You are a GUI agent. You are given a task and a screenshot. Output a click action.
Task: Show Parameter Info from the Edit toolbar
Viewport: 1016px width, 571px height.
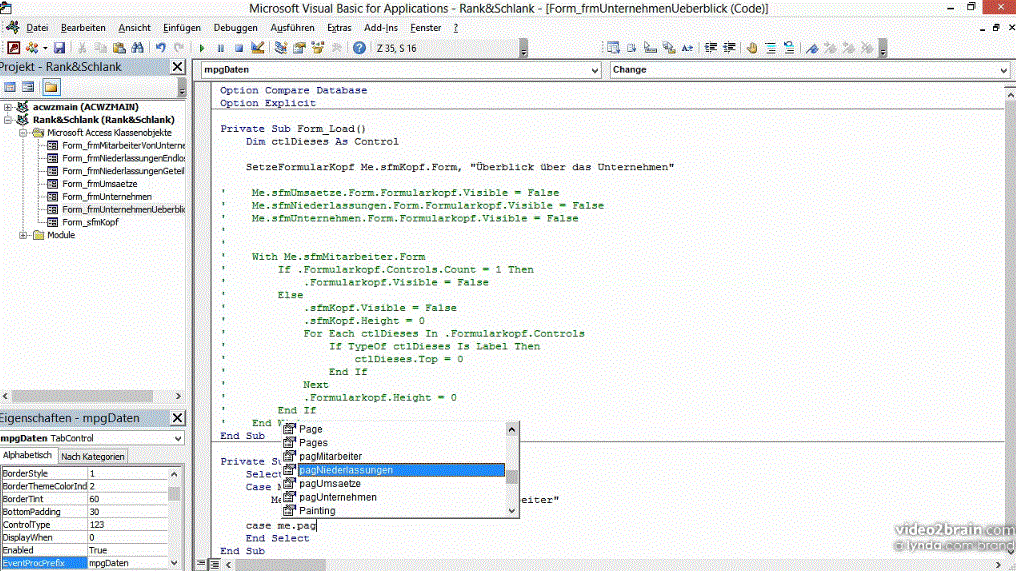[x=669, y=48]
